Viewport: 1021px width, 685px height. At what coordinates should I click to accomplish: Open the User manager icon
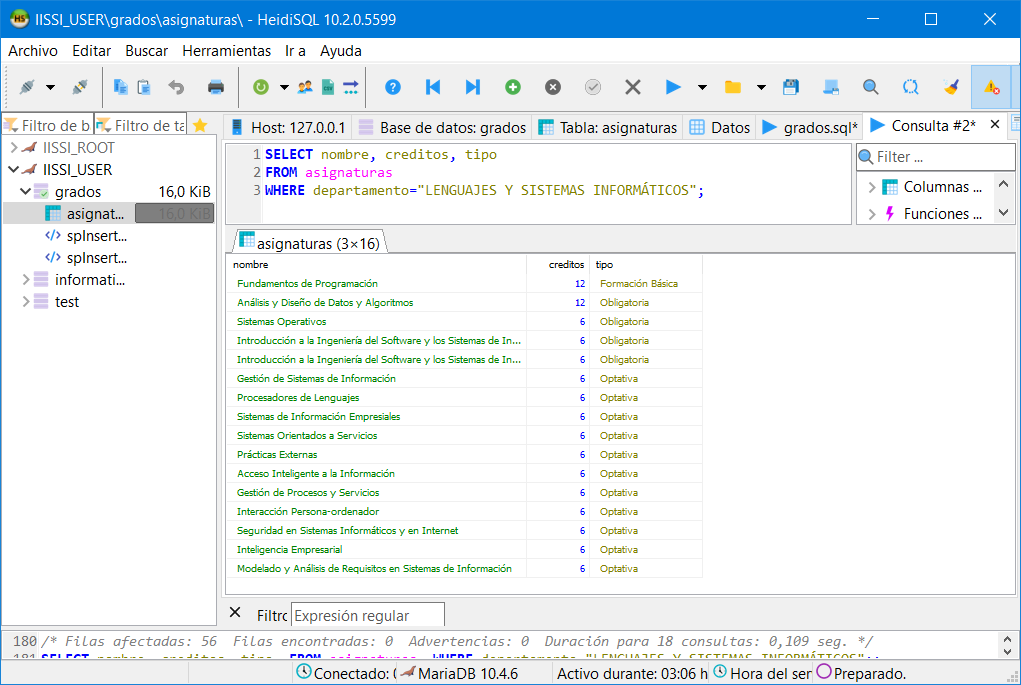(305, 87)
